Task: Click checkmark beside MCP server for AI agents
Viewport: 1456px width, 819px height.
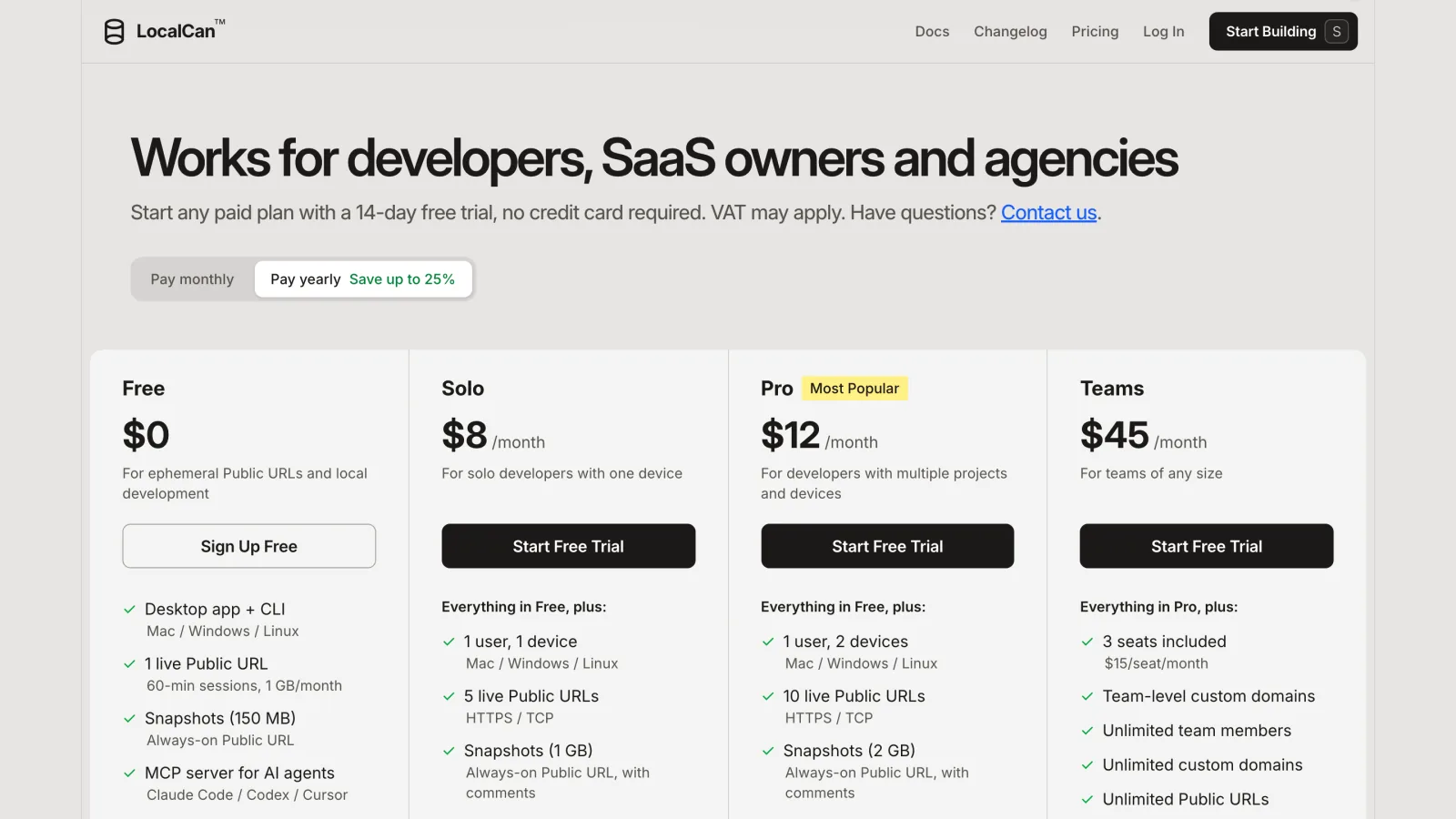Action: click(129, 773)
